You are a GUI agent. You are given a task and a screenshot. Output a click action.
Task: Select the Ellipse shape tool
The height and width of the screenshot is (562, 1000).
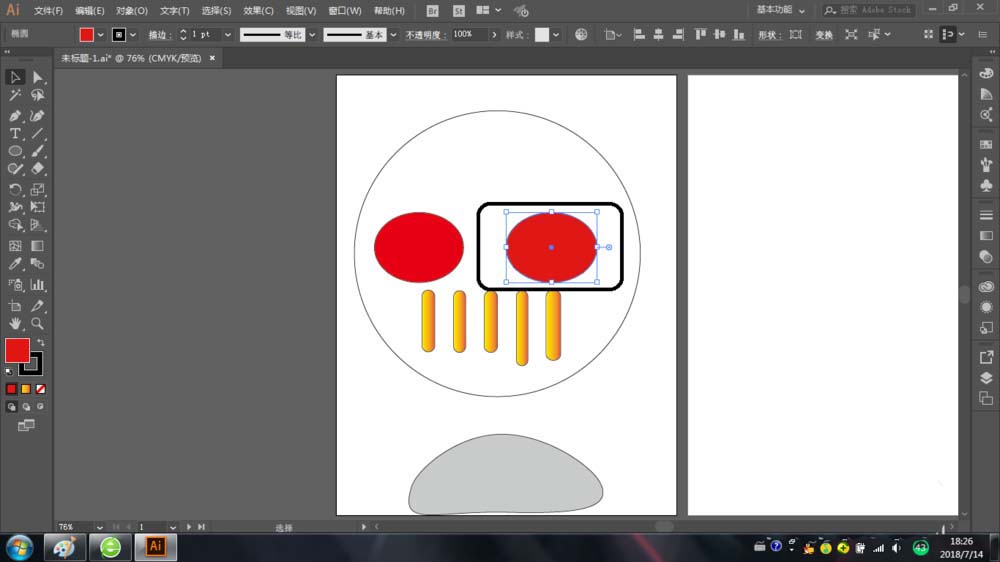pyautogui.click(x=15, y=151)
